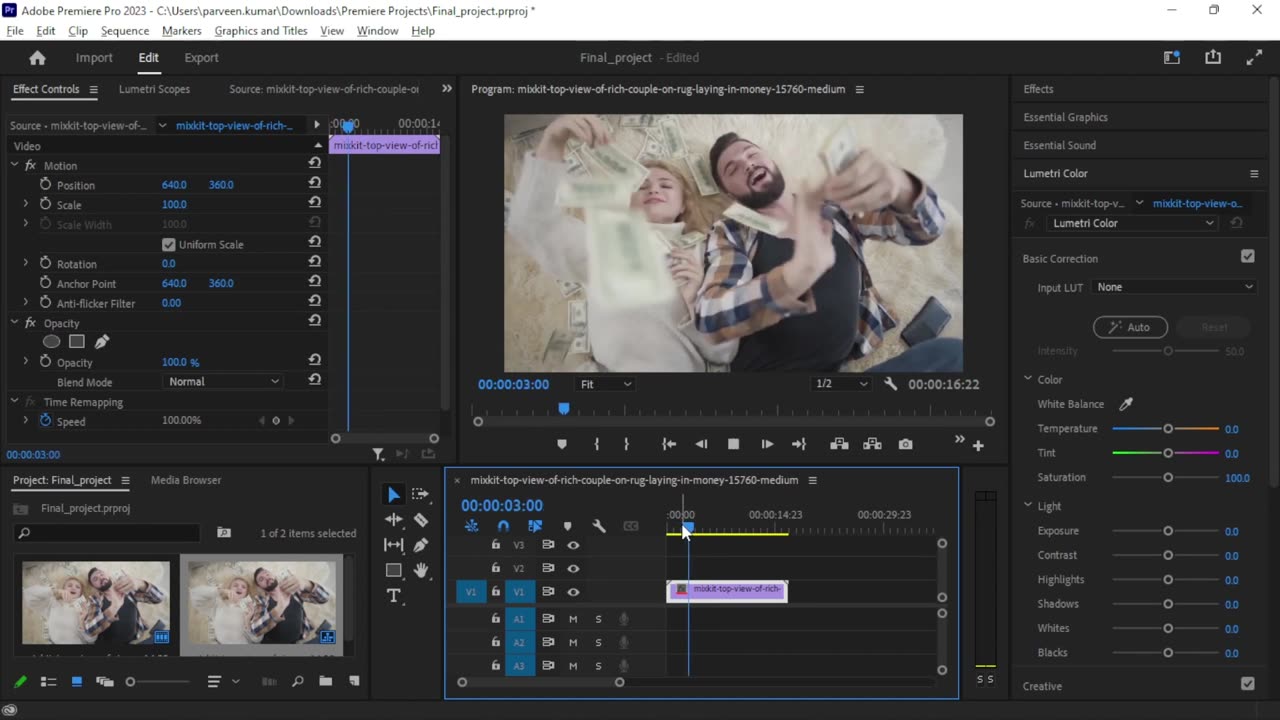This screenshot has width=1280, height=720.
Task: Click the Extract button in Program Monitor
Action: click(872, 444)
